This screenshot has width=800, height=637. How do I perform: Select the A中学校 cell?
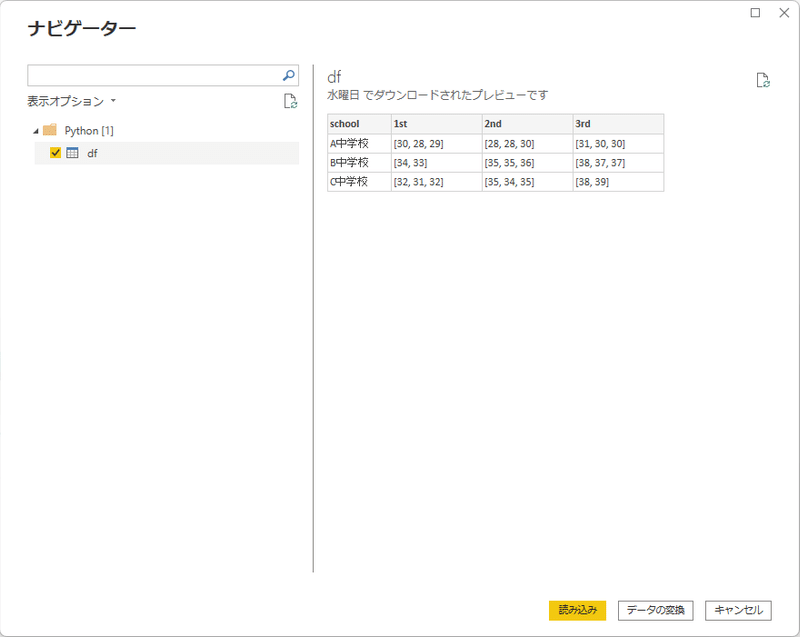359,143
